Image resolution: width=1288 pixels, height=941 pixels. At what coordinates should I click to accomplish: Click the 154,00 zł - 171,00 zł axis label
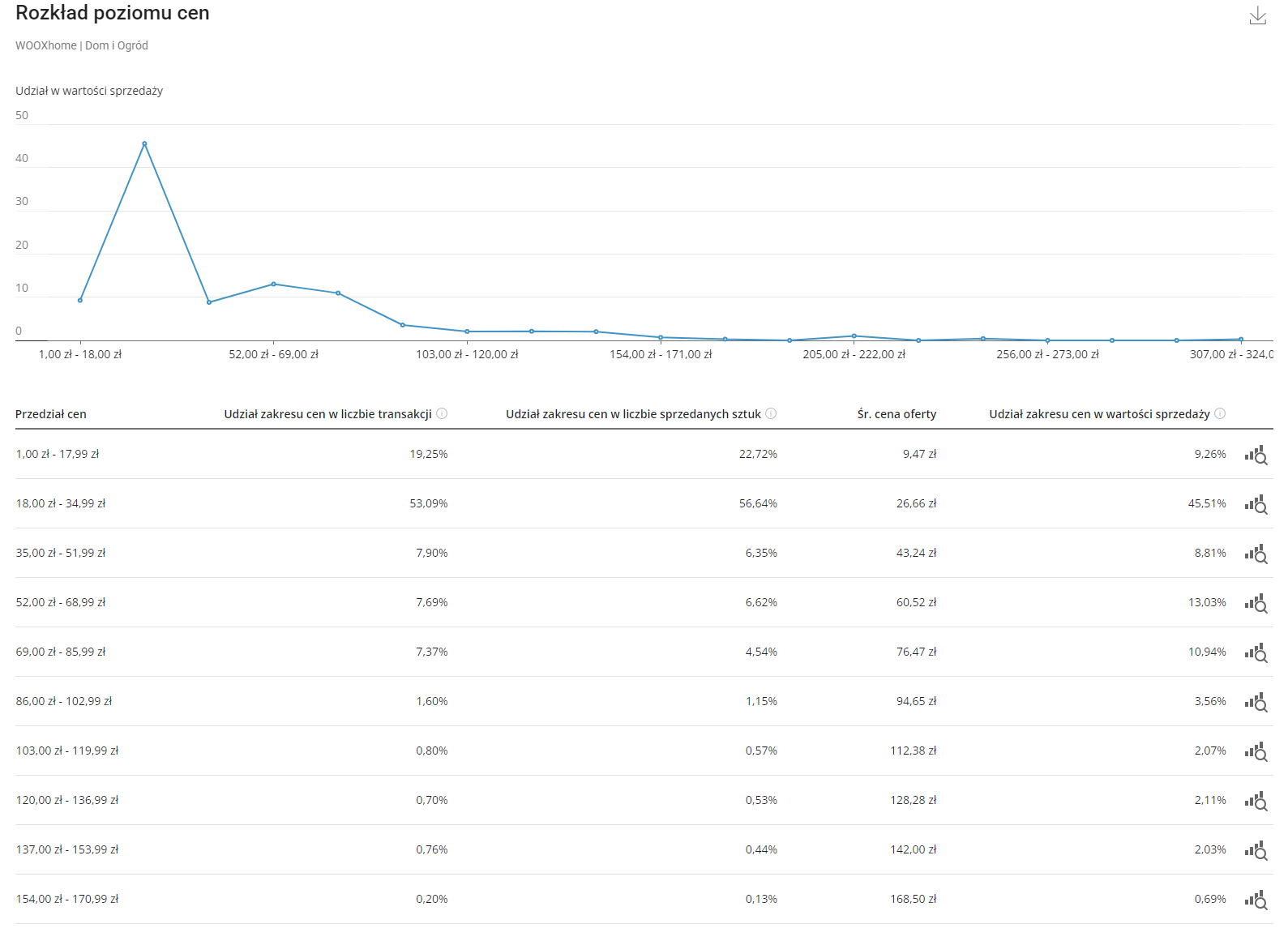661,354
